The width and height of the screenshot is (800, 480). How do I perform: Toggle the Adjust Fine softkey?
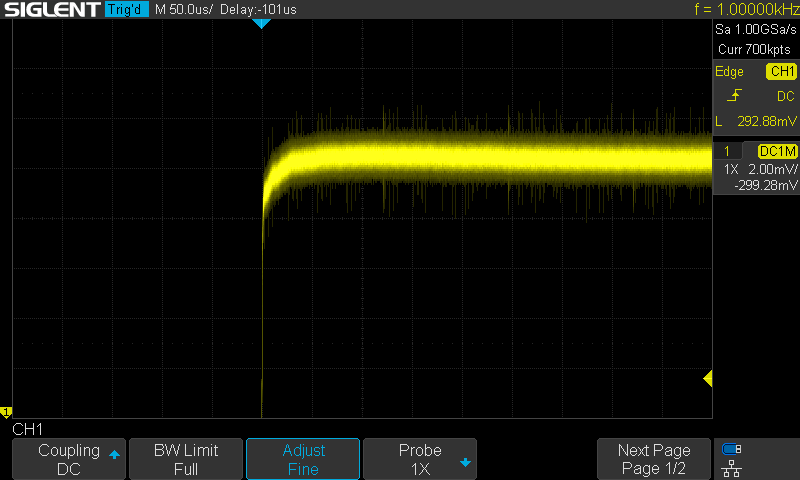click(x=303, y=459)
